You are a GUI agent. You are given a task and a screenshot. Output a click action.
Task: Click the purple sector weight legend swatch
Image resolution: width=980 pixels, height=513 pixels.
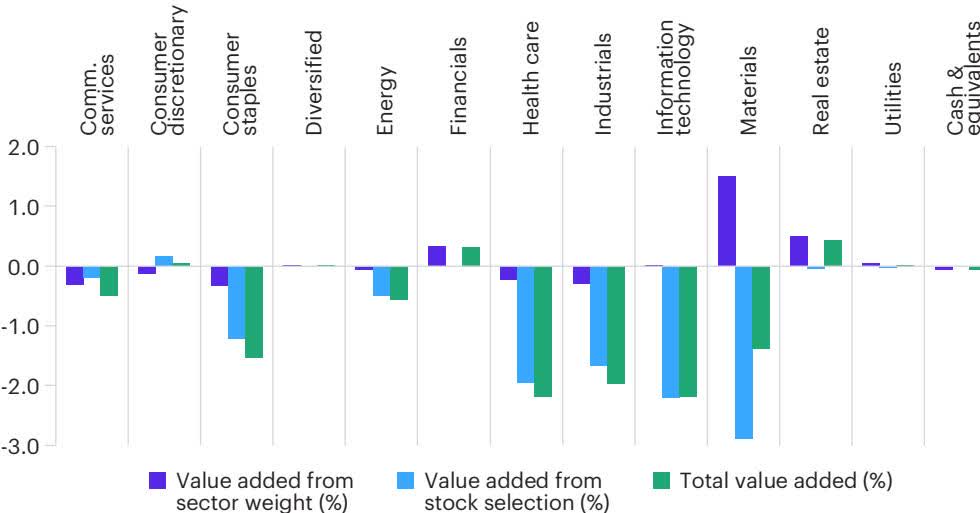coord(159,482)
